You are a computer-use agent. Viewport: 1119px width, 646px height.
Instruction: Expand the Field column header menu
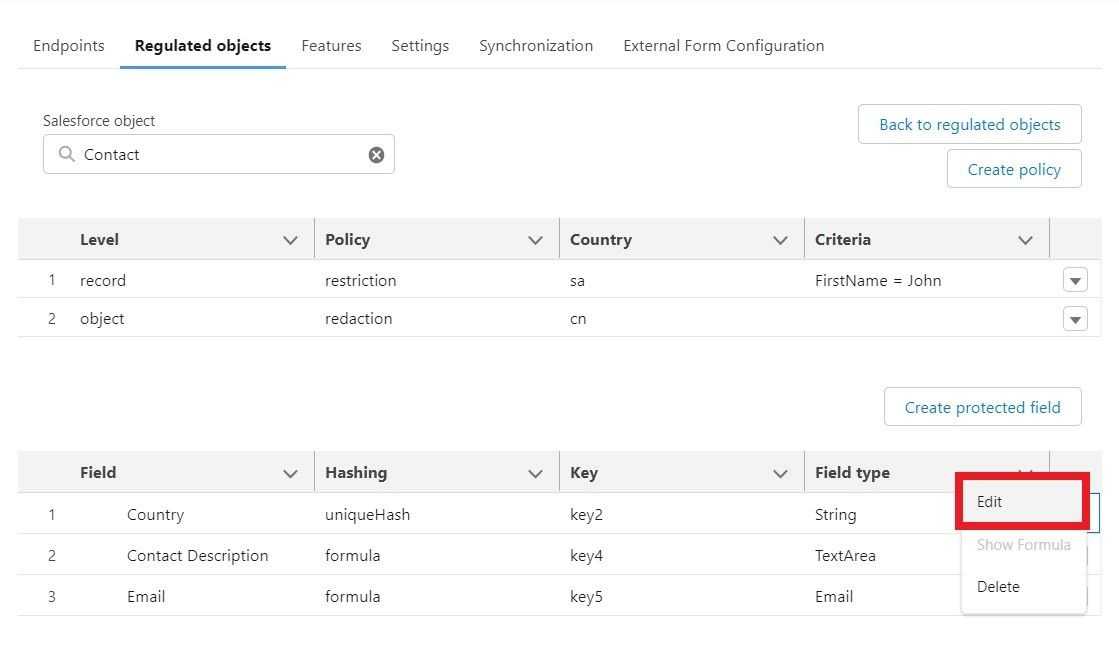point(290,473)
